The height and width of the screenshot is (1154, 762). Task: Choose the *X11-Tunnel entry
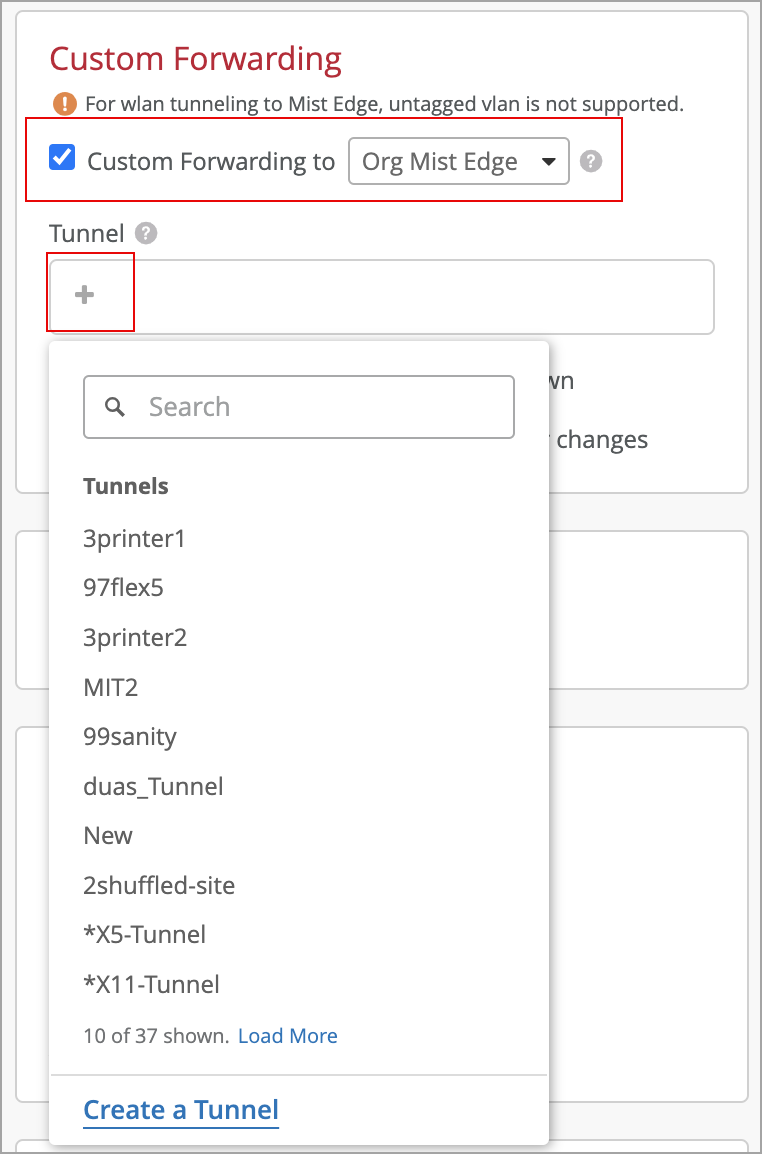pyautogui.click(x=152, y=985)
